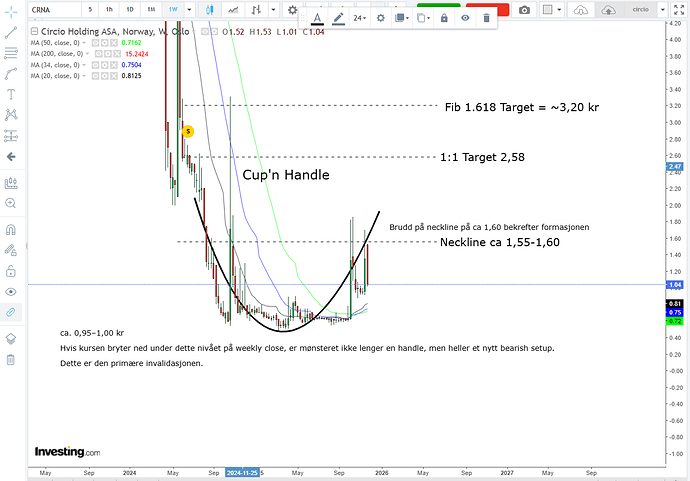Hide all drawings using sidebar eye
This screenshot has height=481, width=690.
pyautogui.click(x=11, y=292)
